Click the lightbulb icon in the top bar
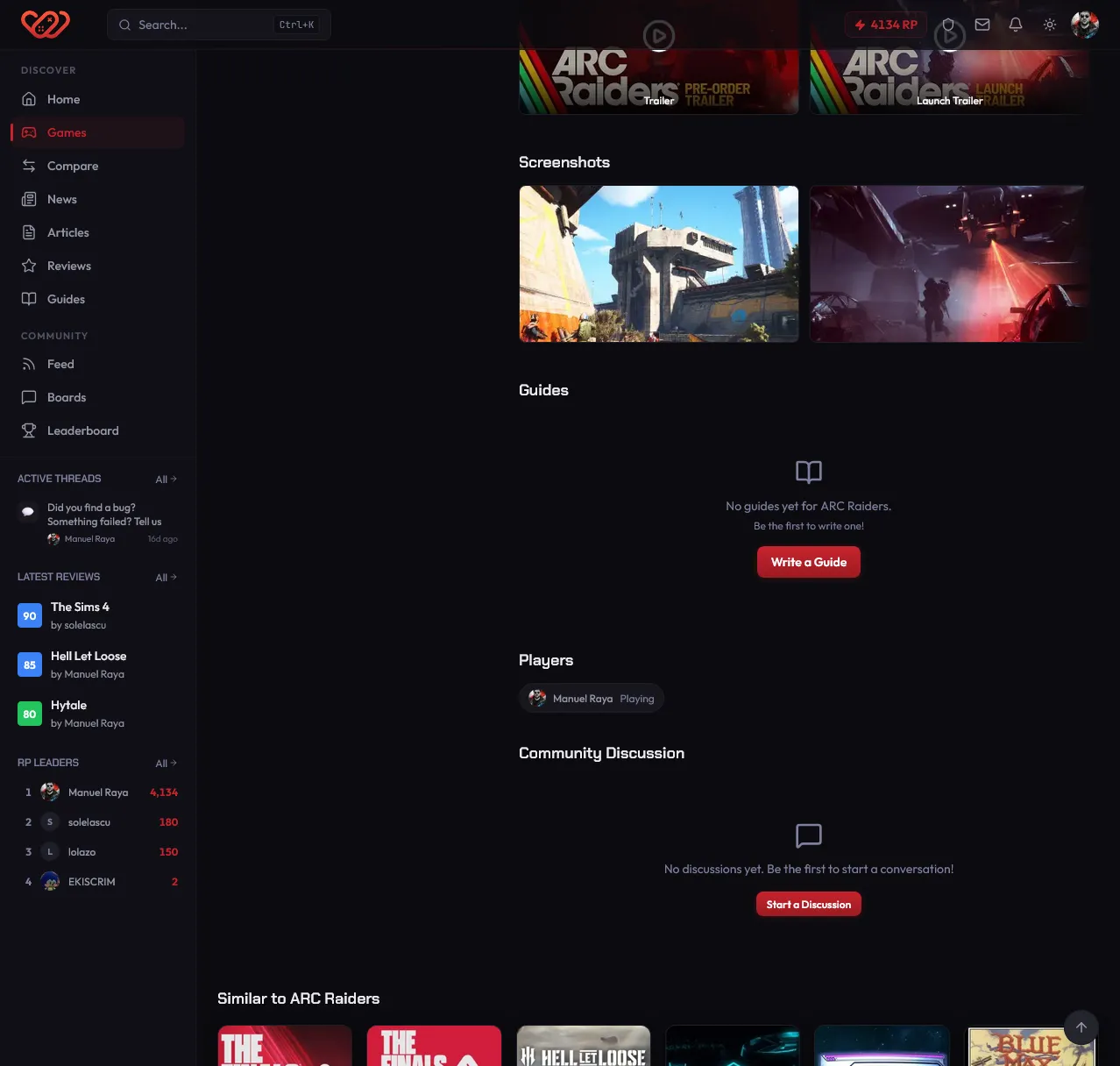 pos(949,25)
